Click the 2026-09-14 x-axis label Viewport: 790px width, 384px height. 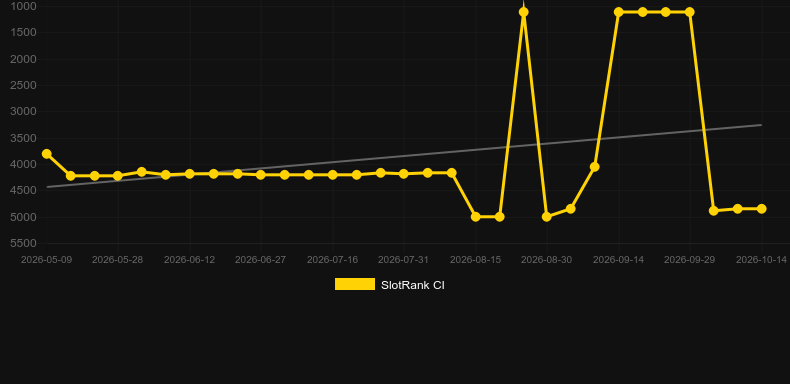619,260
